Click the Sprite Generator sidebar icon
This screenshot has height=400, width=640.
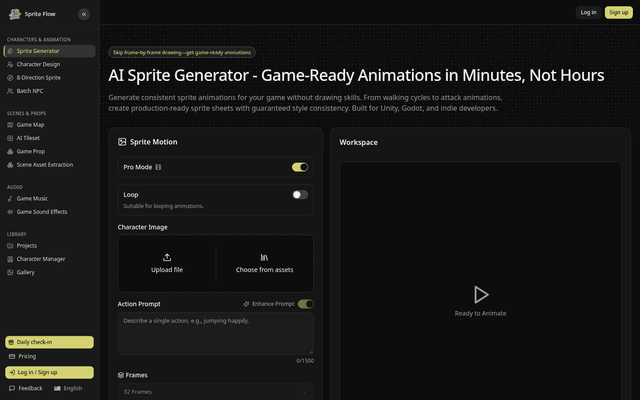click(10, 51)
